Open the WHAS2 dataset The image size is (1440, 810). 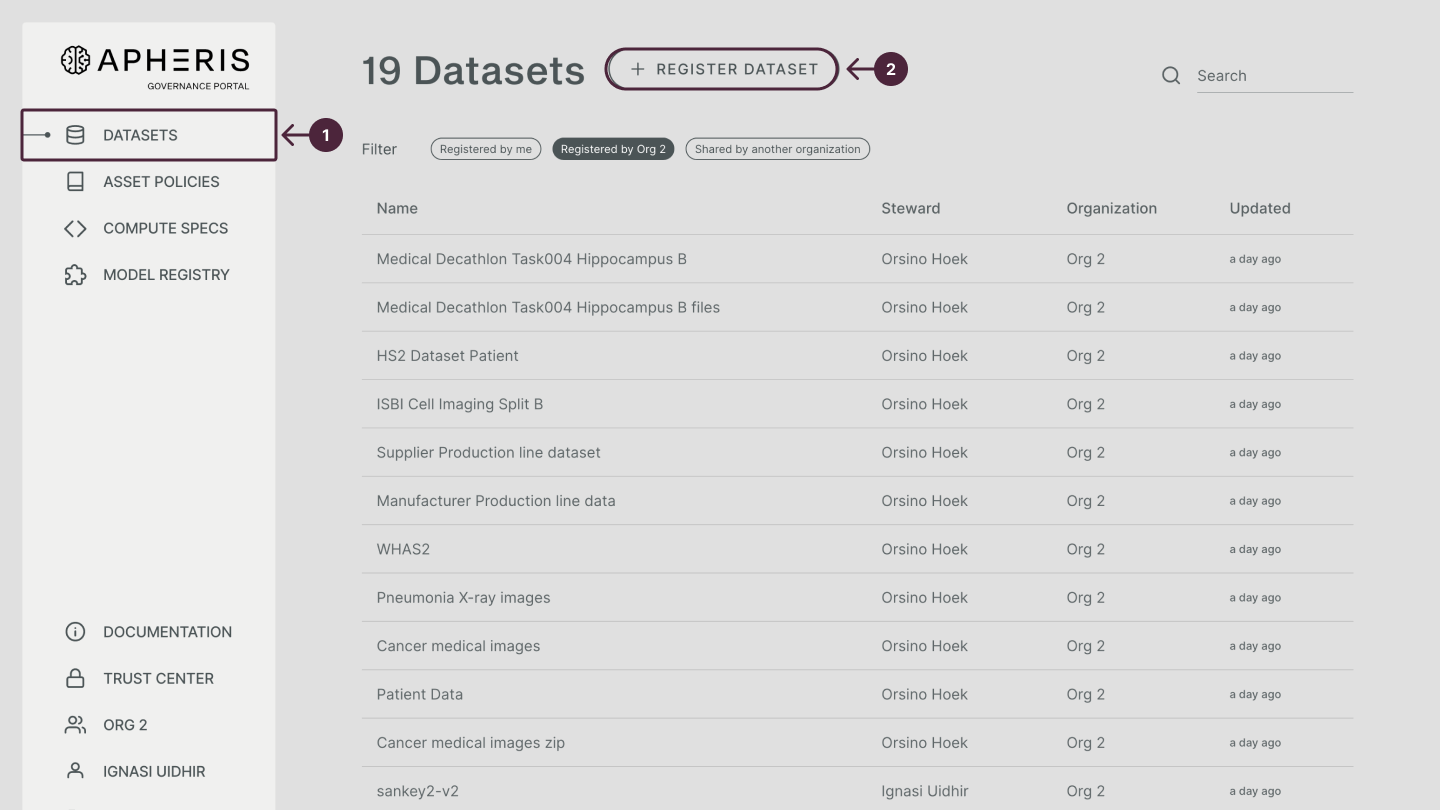click(404, 548)
